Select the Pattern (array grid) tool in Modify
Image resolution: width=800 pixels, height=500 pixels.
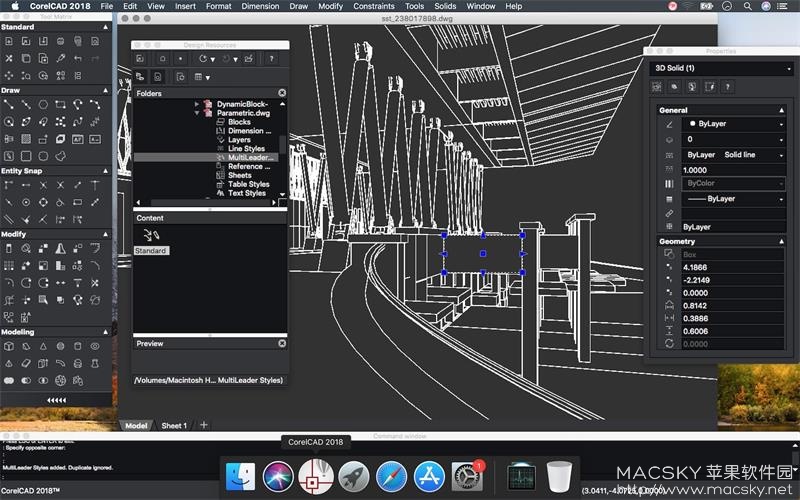(9, 266)
